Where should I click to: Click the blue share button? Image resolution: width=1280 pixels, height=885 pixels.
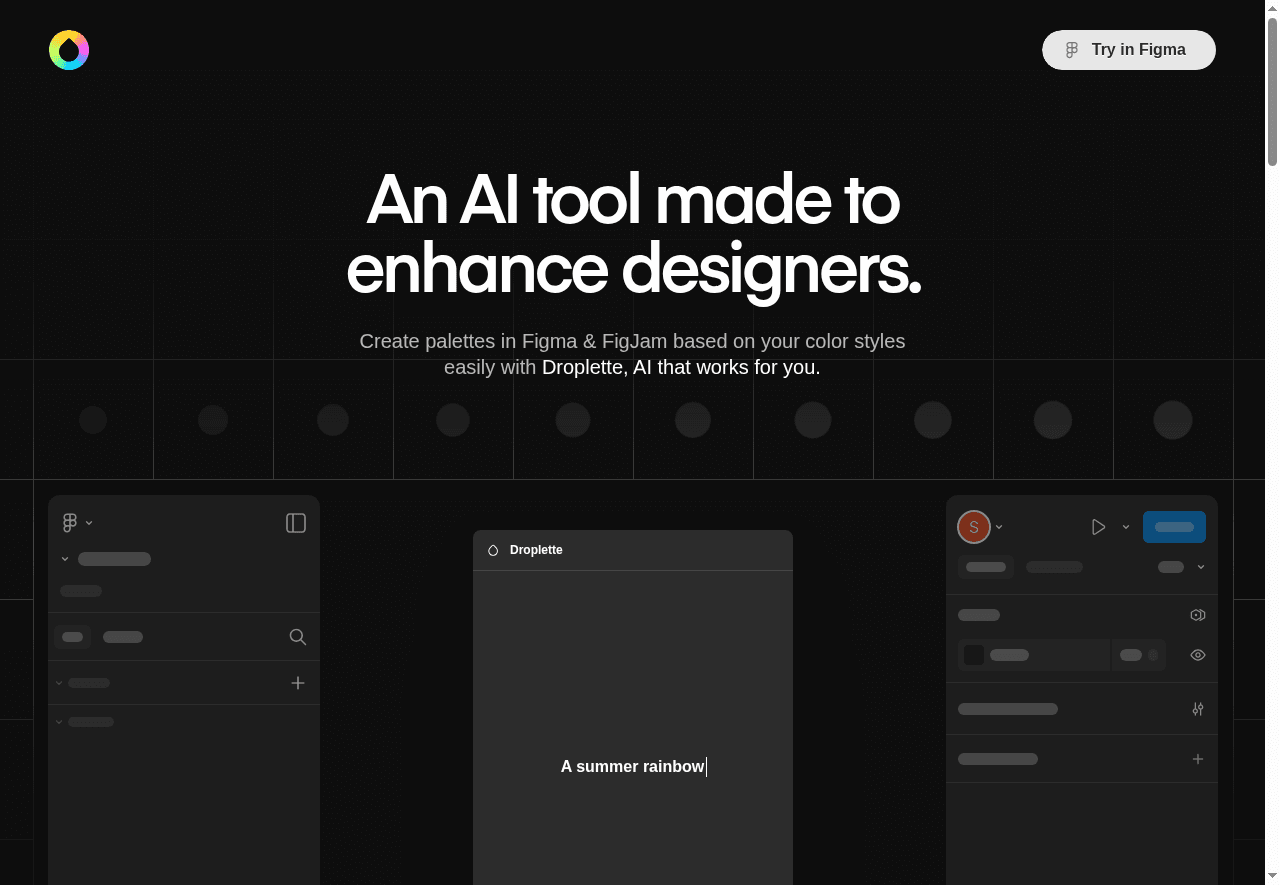[x=1174, y=527]
